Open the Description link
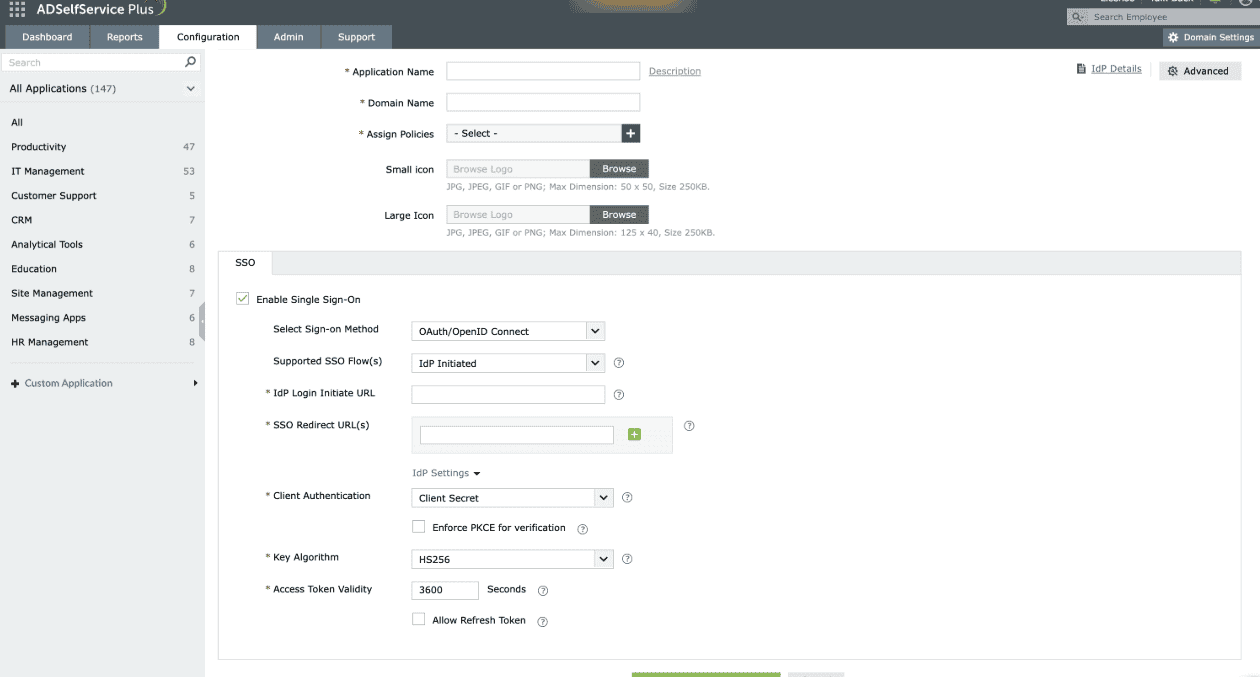1260x677 pixels. (675, 71)
